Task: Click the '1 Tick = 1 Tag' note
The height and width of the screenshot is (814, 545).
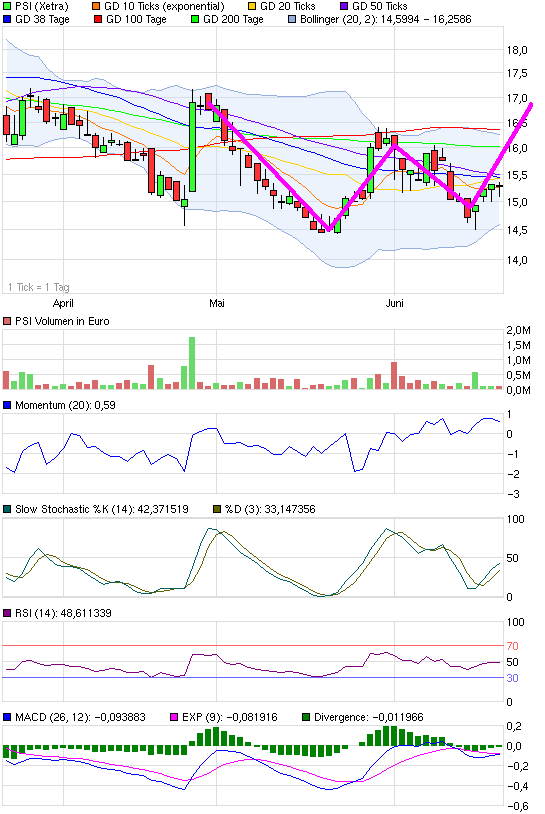Action: pyautogui.click(x=39, y=287)
